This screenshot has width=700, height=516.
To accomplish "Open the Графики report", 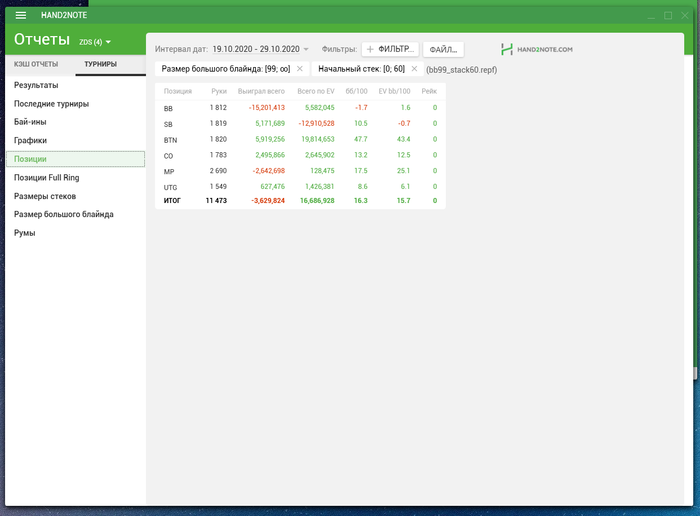I will point(75,140).
